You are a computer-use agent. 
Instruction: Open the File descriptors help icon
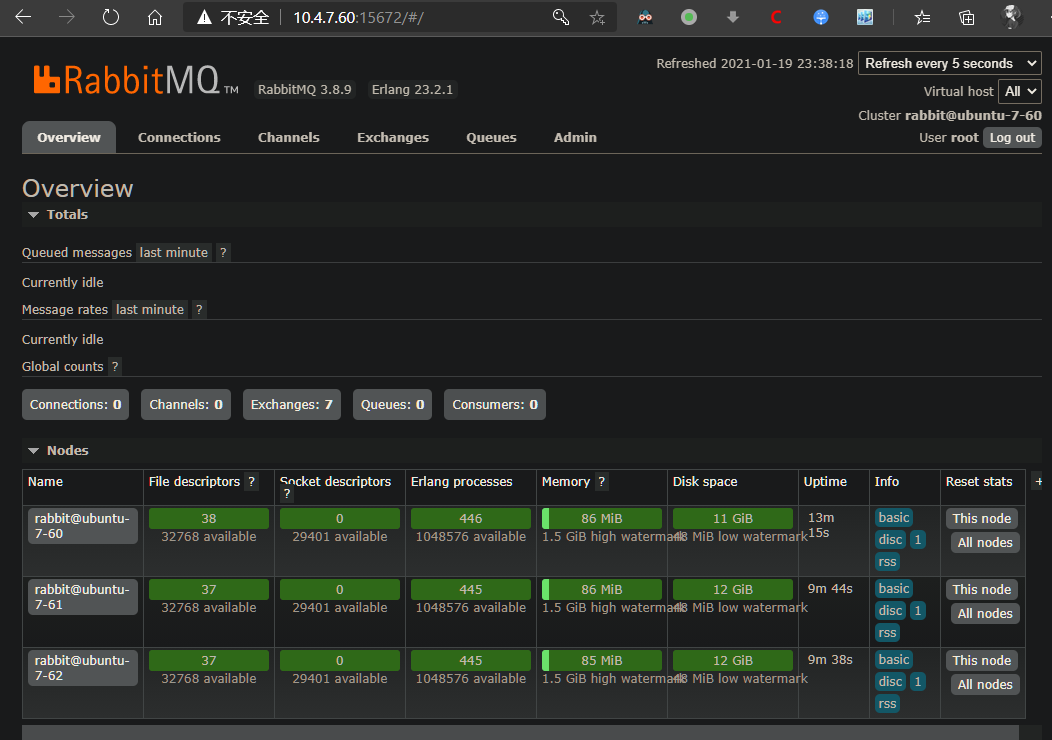point(252,482)
